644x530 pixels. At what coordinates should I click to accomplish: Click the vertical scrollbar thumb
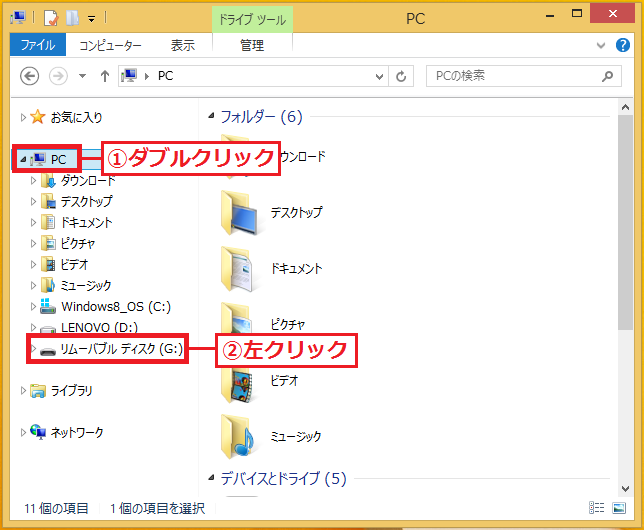tap(625, 222)
